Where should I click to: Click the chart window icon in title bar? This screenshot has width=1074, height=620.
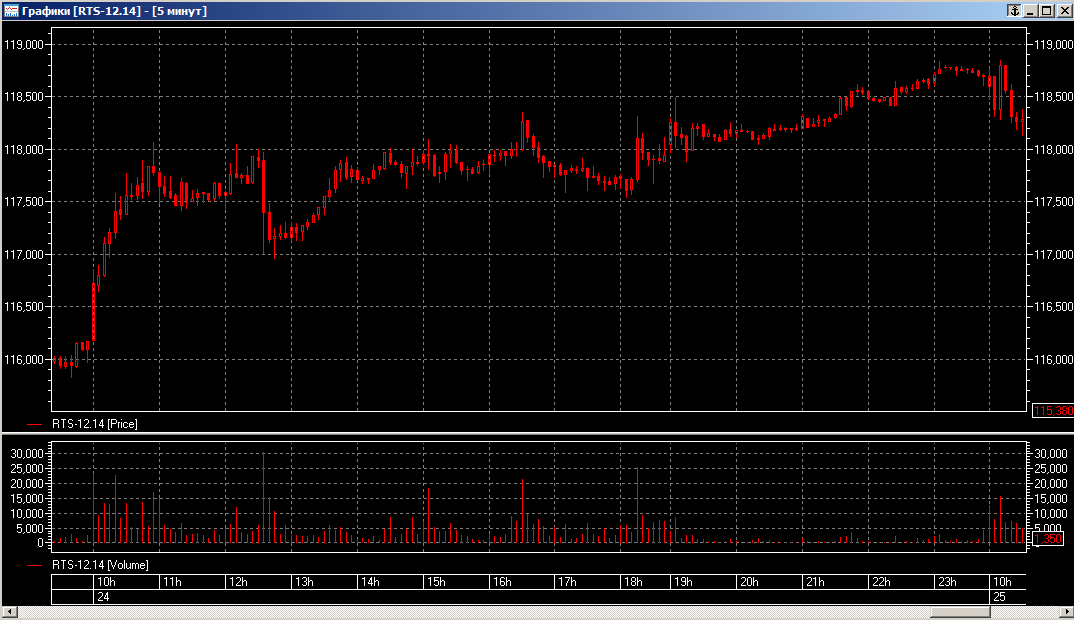(x=10, y=10)
